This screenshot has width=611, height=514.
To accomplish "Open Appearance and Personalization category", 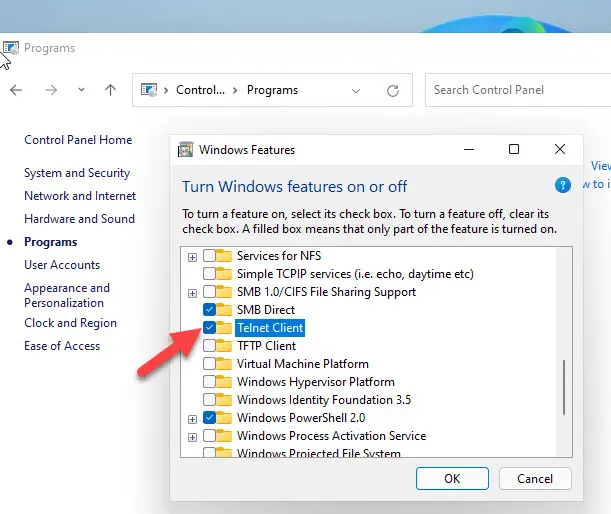I will pyautogui.click(x=67, y=295).
